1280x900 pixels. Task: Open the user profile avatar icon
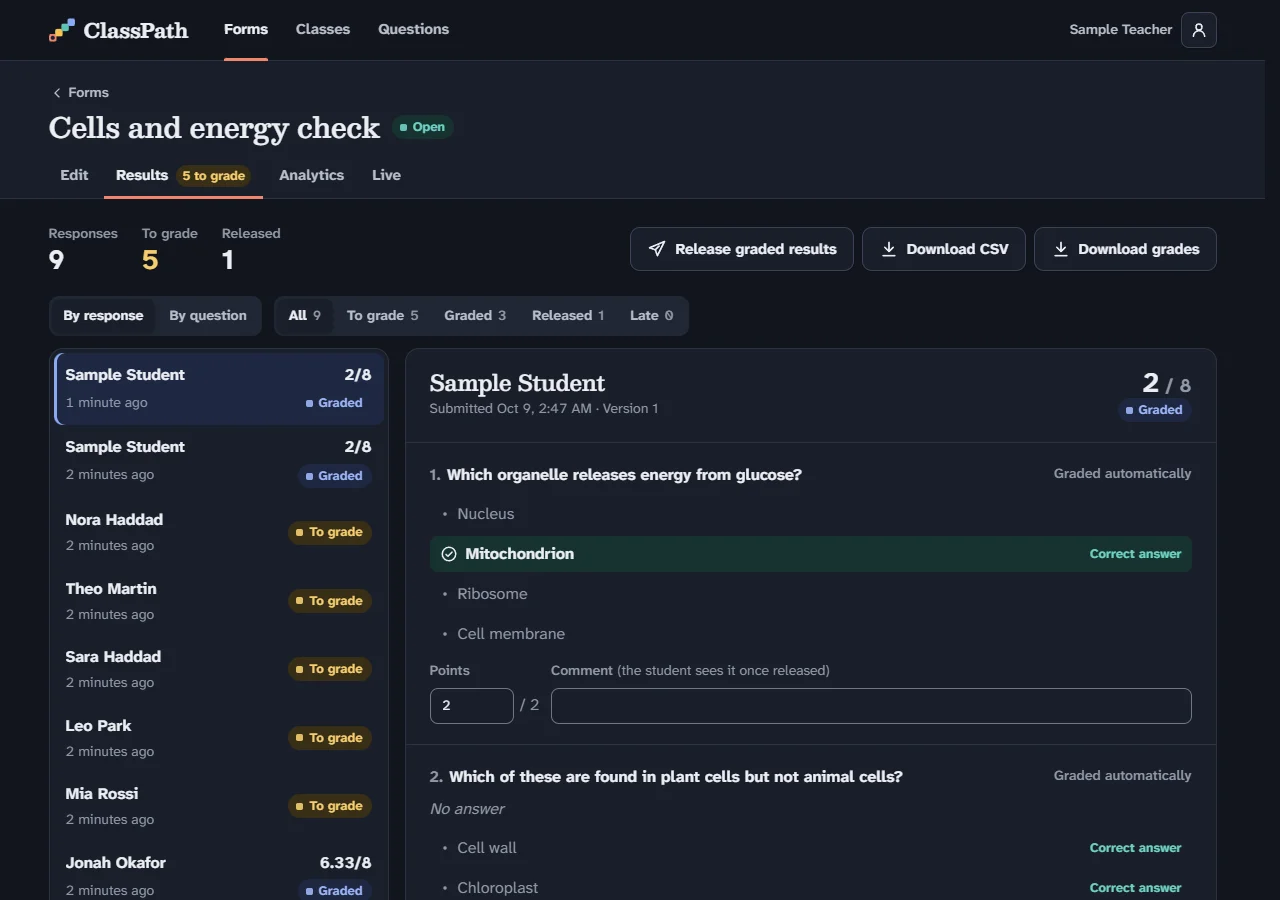(1199, 30)
